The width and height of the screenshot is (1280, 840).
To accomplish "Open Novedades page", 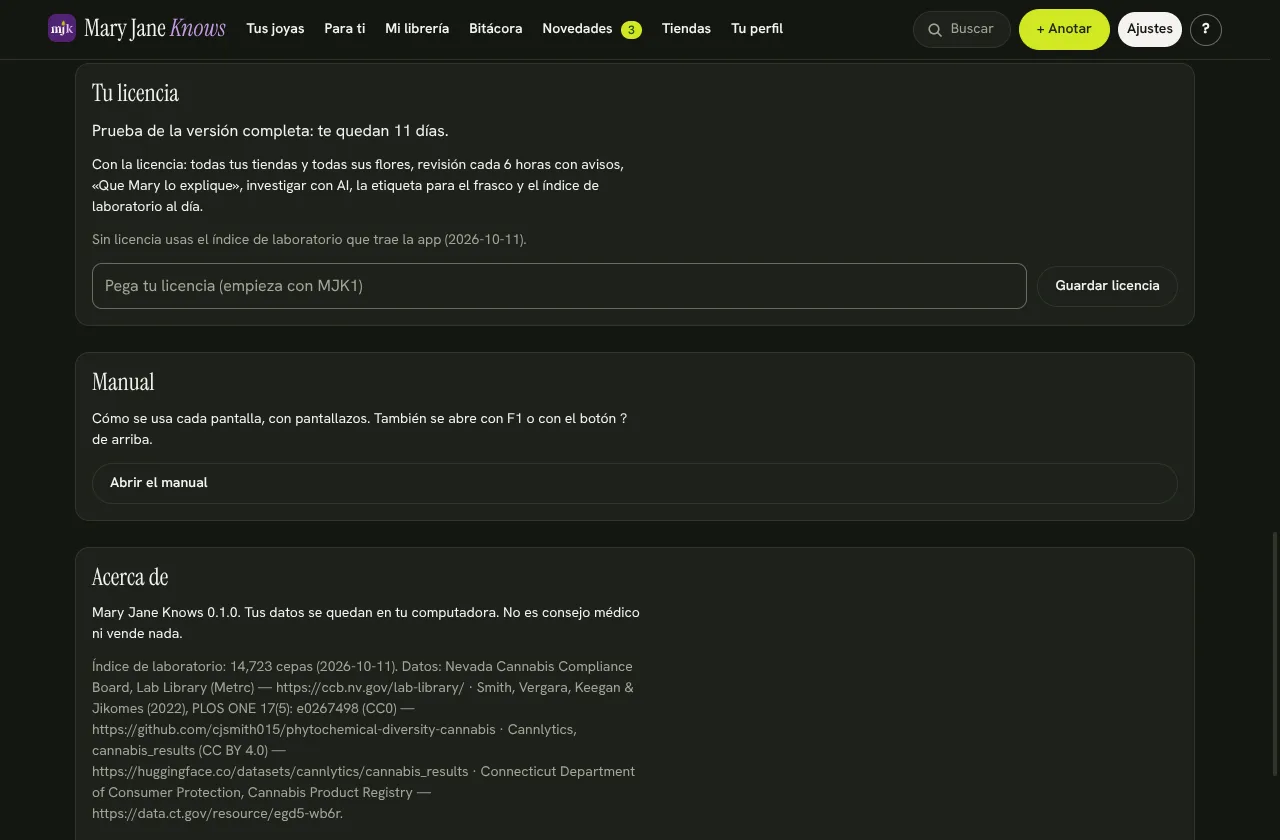I will [x=577, y=29].
